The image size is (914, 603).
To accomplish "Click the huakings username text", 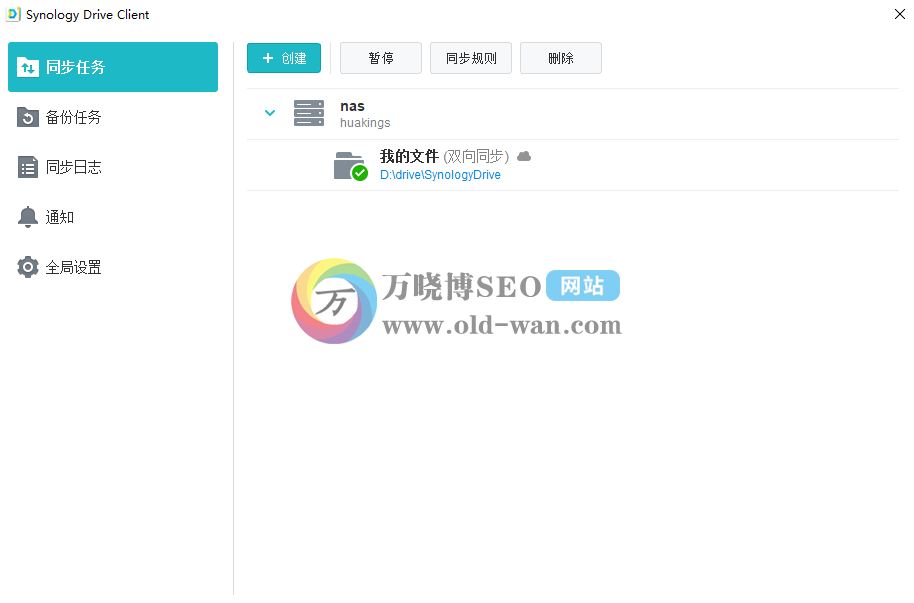I will (365, 123).
